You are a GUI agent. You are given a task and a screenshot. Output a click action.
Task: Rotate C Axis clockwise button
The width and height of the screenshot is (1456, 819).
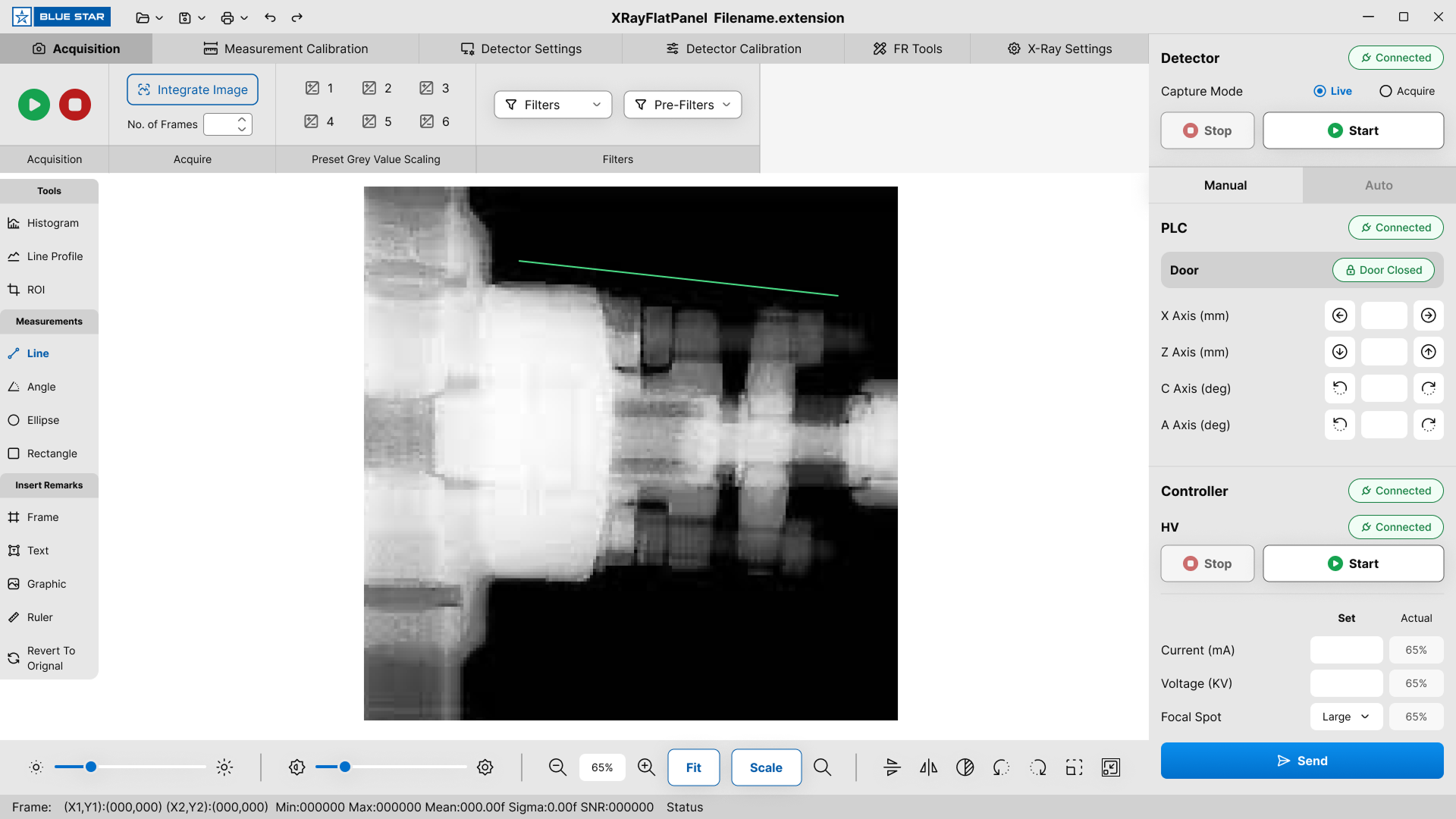coord(1428,388)
